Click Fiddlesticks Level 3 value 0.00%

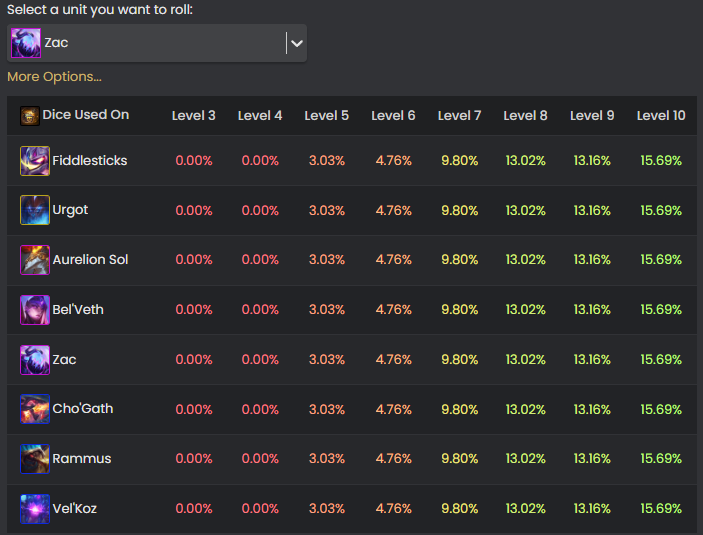(194, 161)
